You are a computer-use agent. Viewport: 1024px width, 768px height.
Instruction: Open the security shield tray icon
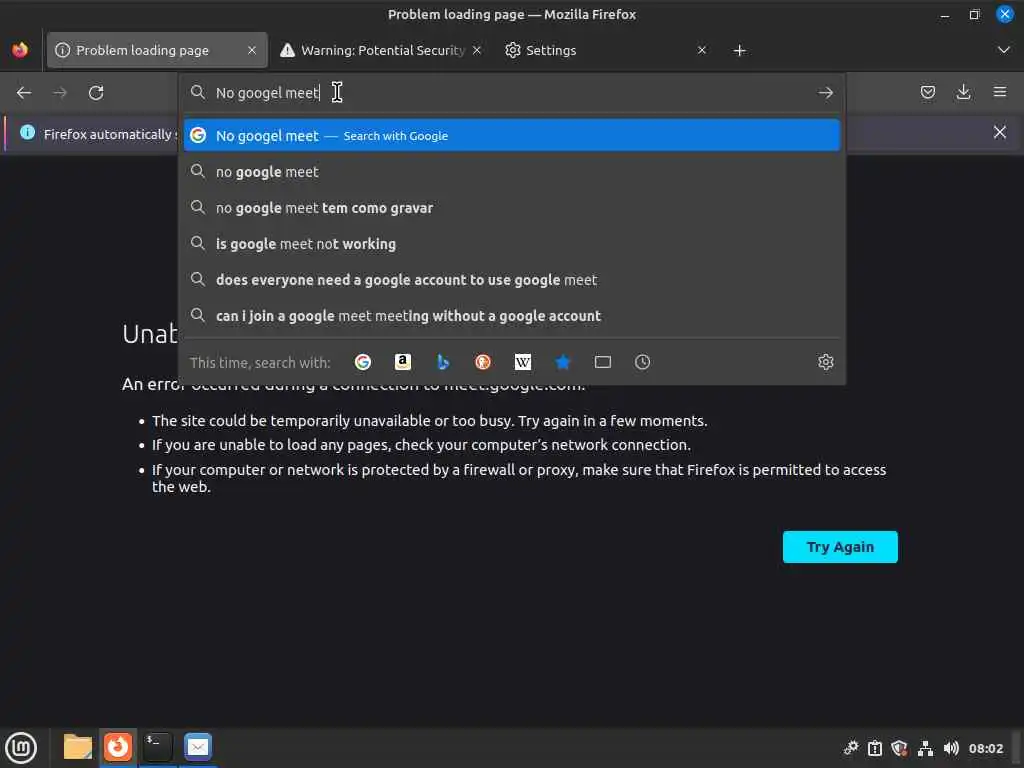coord(900,748)
